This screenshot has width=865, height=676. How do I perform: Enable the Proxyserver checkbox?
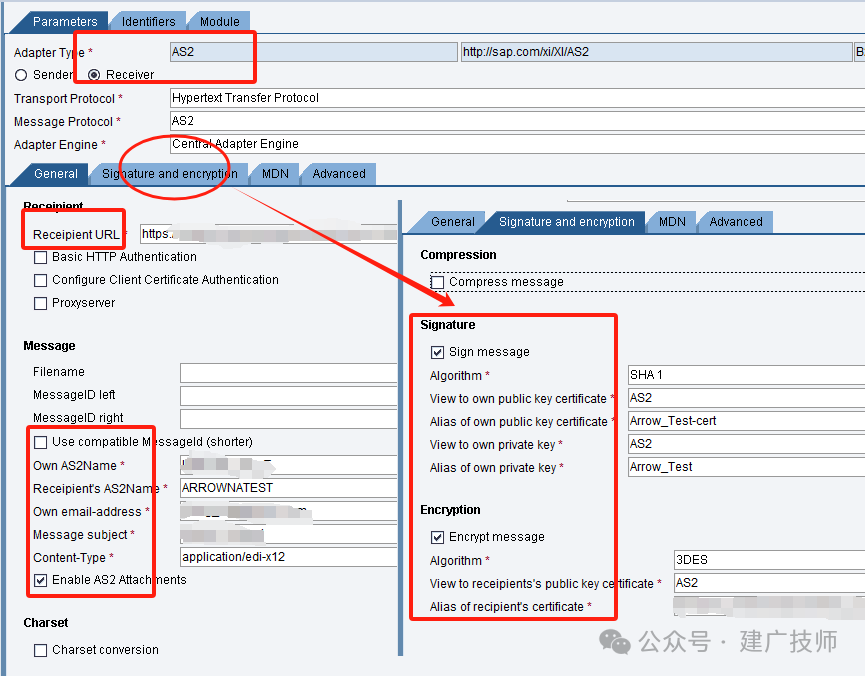click(x=40, y=304)
